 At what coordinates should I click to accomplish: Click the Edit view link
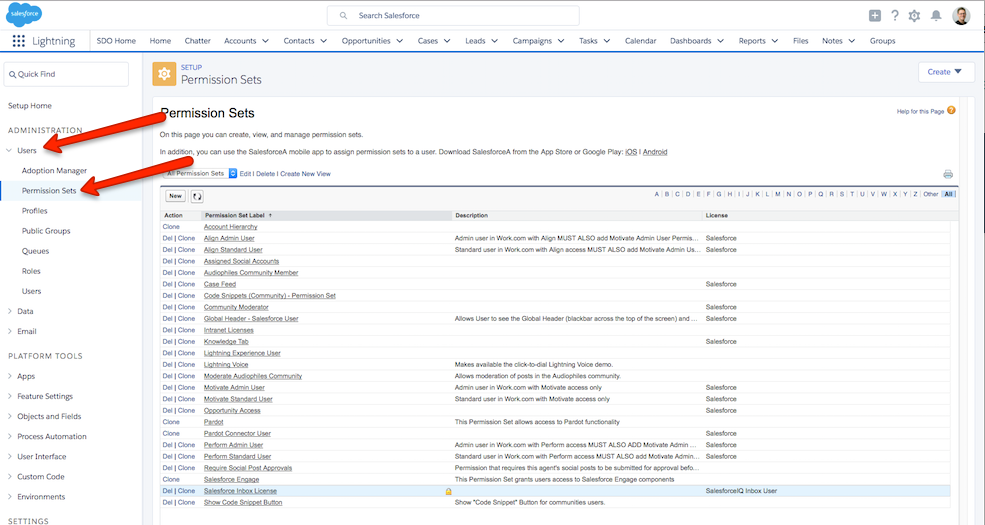pyautogui.click(x=246, y=174)
